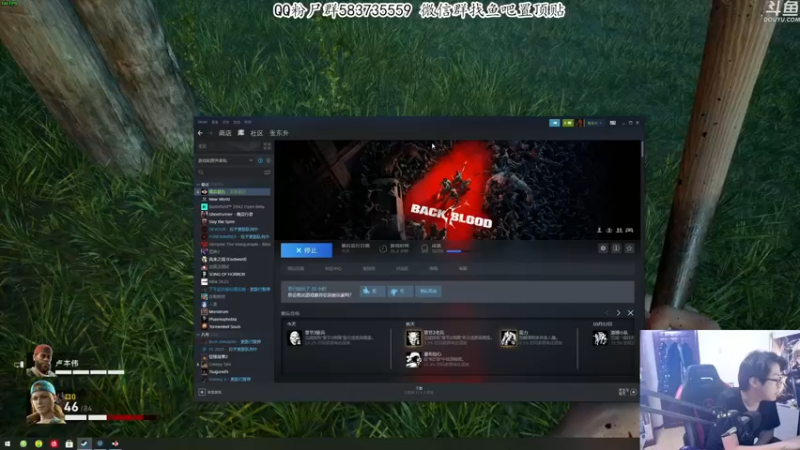Click the achievements progress bar
This screenshot has height=450, width=800.
(458, 251)
